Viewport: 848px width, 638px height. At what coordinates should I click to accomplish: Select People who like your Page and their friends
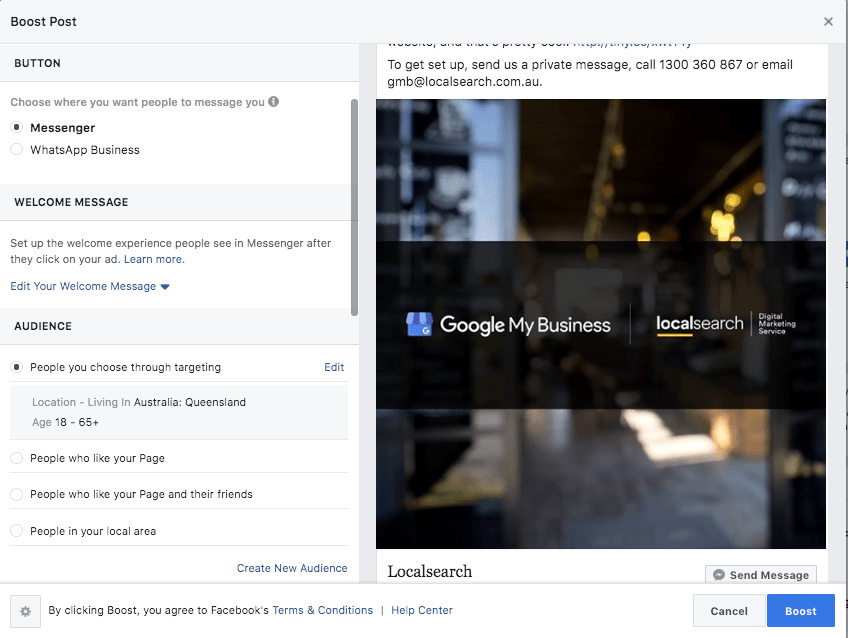17,494
